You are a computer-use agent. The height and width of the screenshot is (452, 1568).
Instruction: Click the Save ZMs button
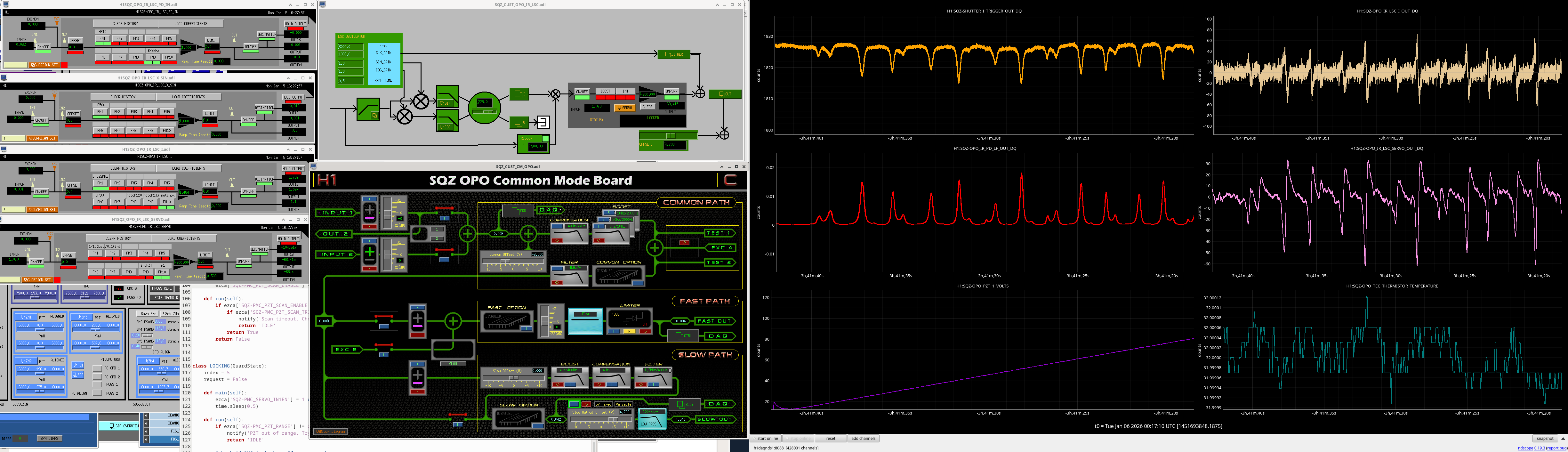click(147, 314)
